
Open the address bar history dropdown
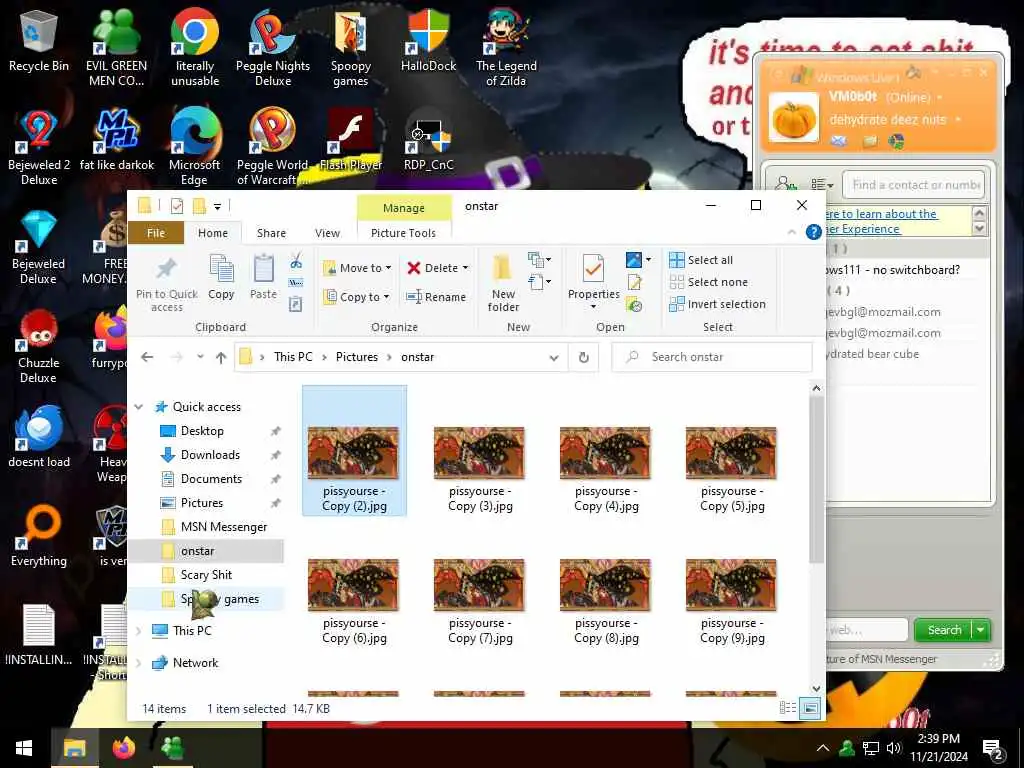(554, 357)
